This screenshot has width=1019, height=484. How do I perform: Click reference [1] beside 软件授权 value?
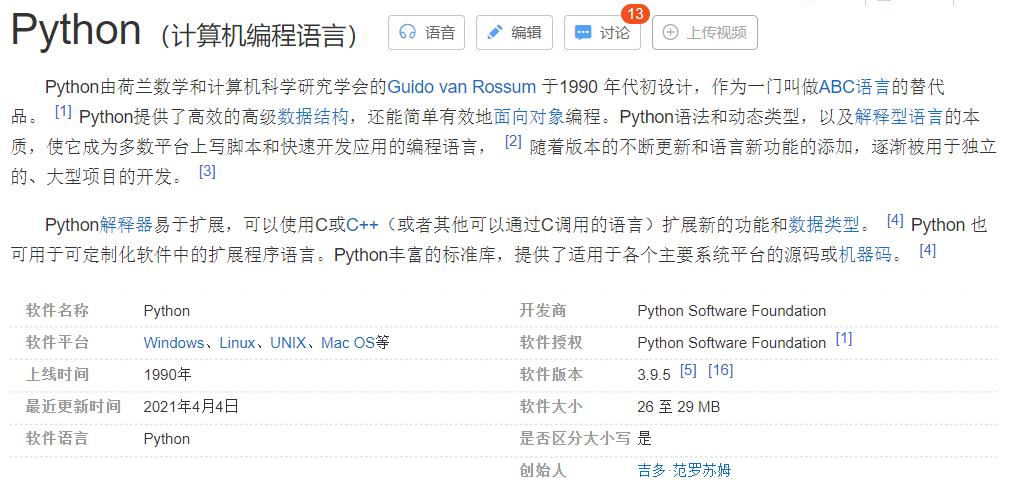[x=844, y=338]
